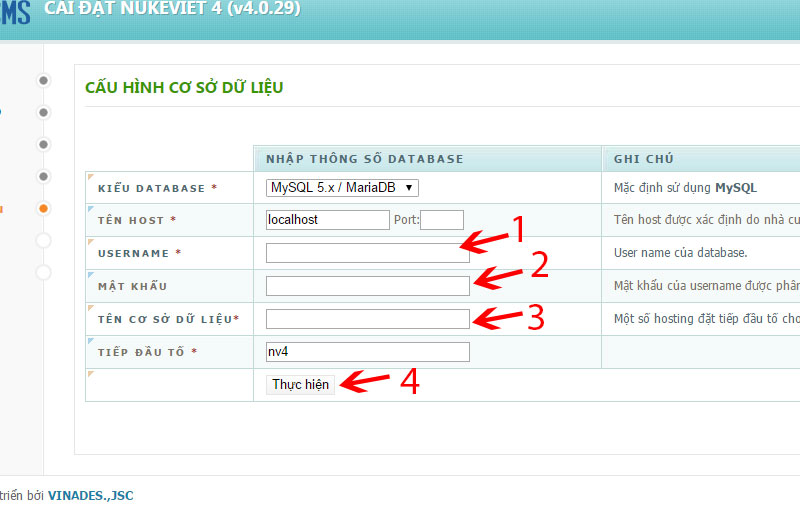The height and width of the screenshot is (505, 800).
Task: Click the Tiếp đầu tố nv4 field
Action: click(x=367, y=352)
